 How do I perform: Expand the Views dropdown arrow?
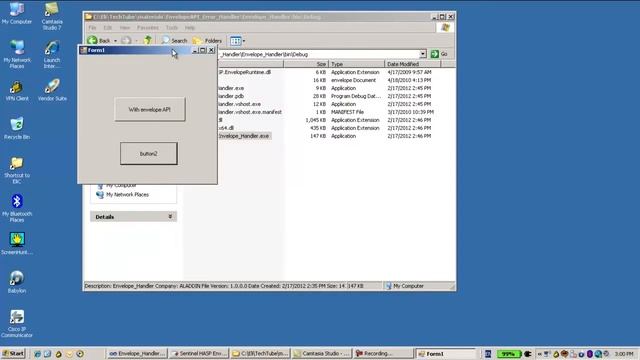tap(244, 41)
